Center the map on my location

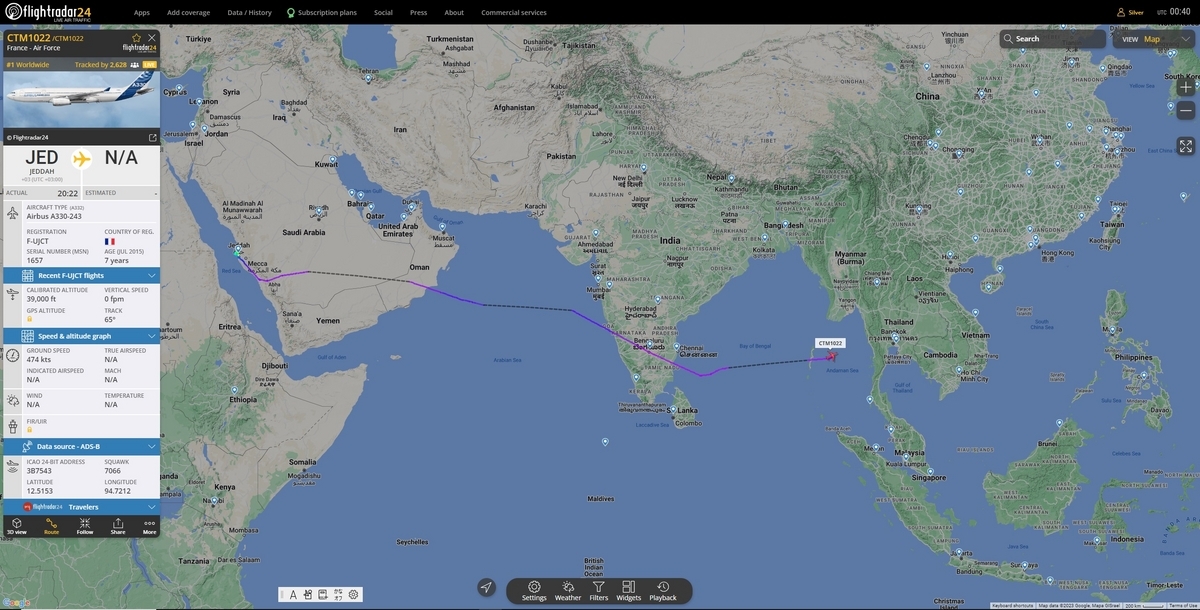(486, 588)
